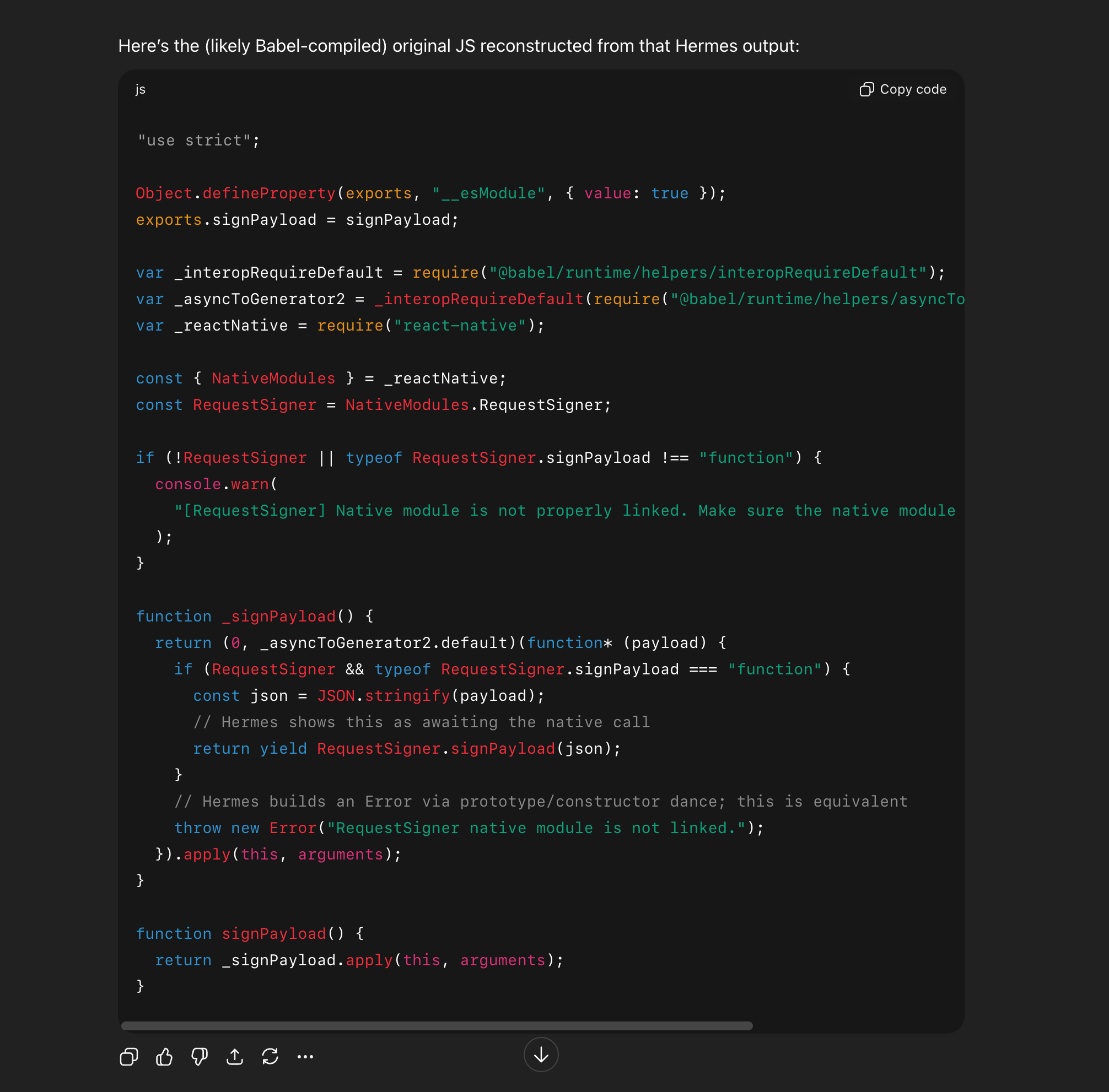Click the "use strict"; line
This screenshot has height=1092, width=1109.
tap(198, 140)
